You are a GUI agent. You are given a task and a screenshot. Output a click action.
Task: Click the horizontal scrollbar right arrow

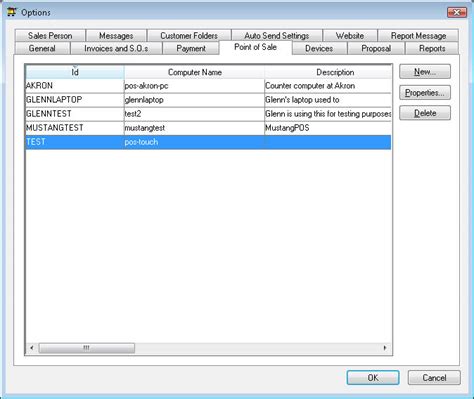click(385, 348)
